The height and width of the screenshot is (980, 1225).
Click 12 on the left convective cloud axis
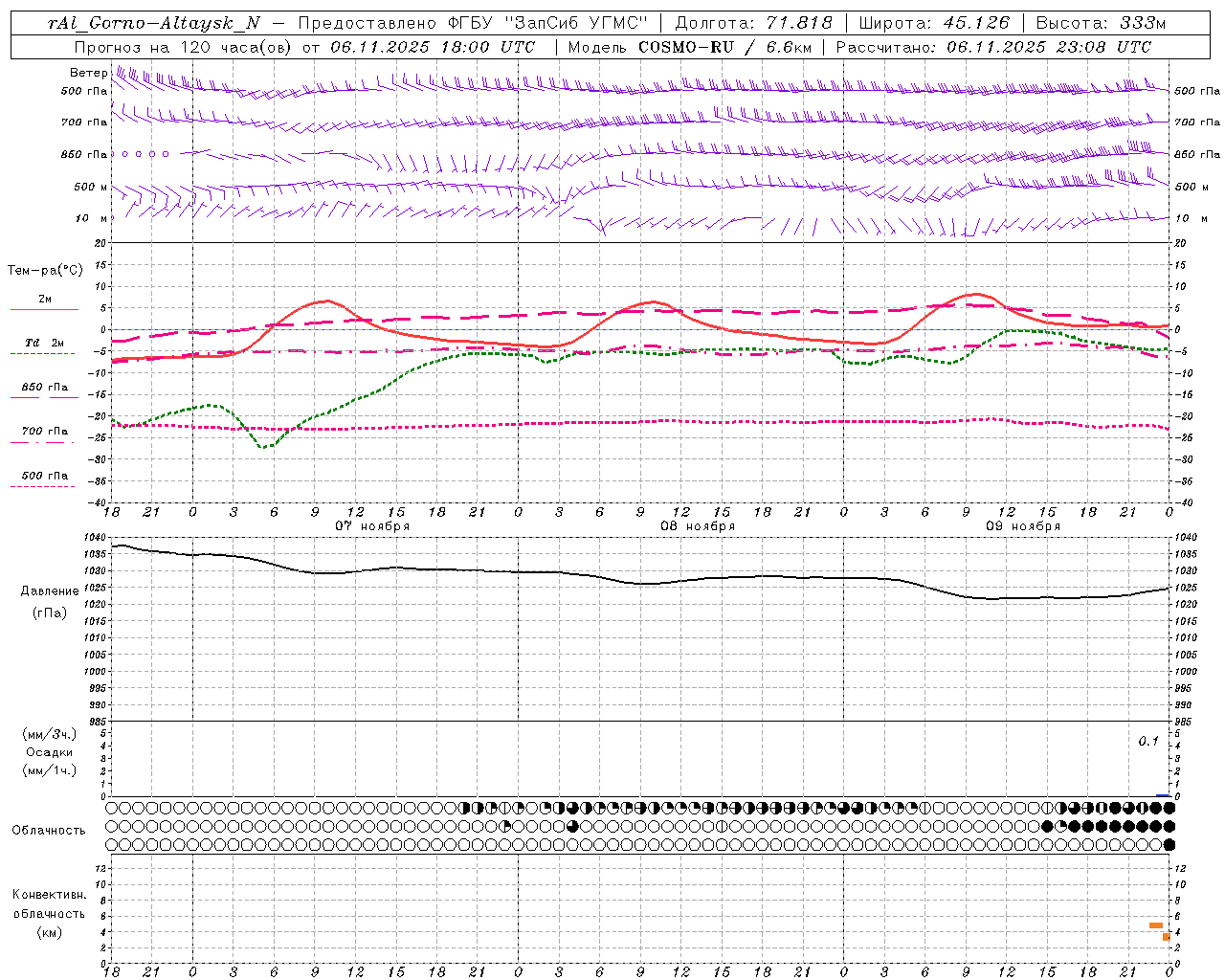[x=101, y=868]
